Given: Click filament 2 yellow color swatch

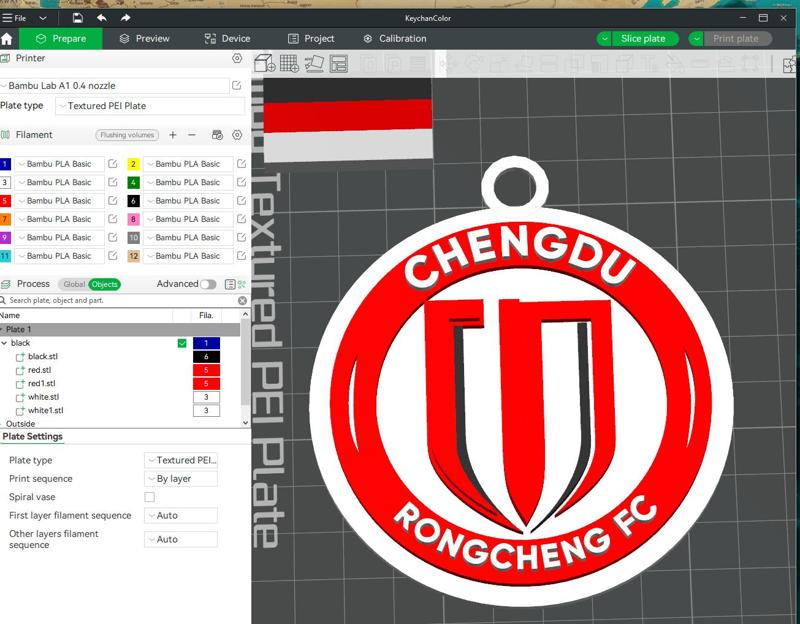Looking at the screenshot, I should (x=133, y=164).
